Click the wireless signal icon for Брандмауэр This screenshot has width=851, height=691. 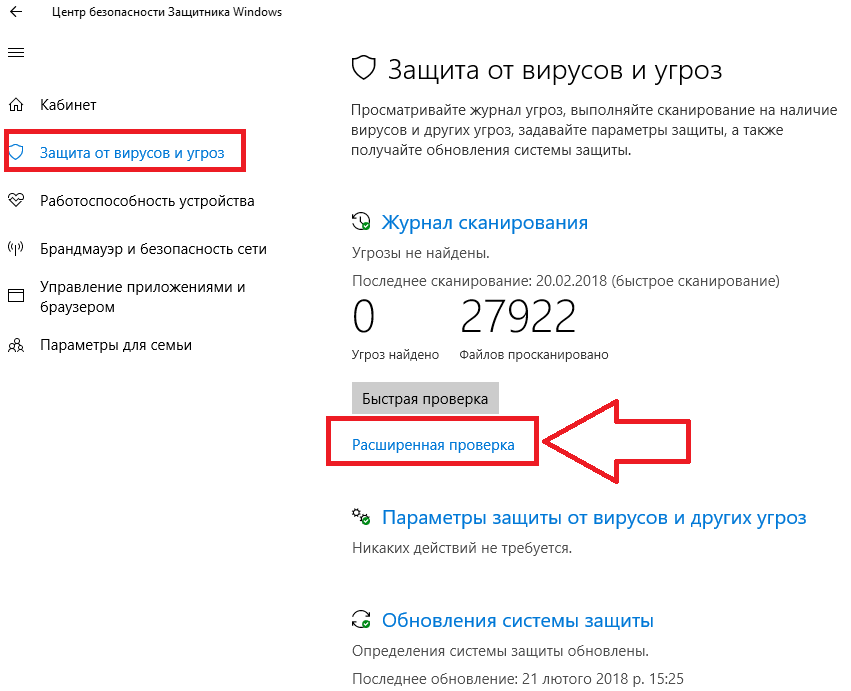[x=16, y=249]
